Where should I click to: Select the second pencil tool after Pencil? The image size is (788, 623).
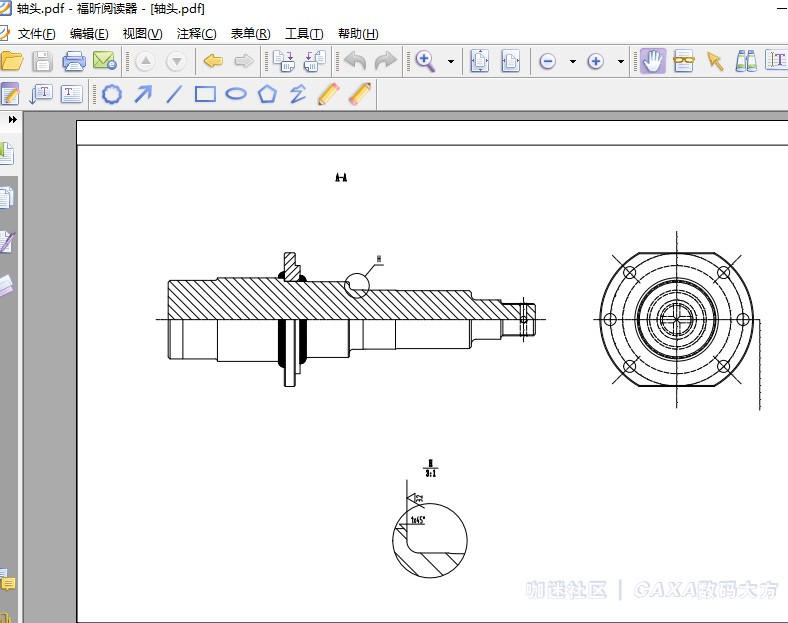tap(360, 94)
